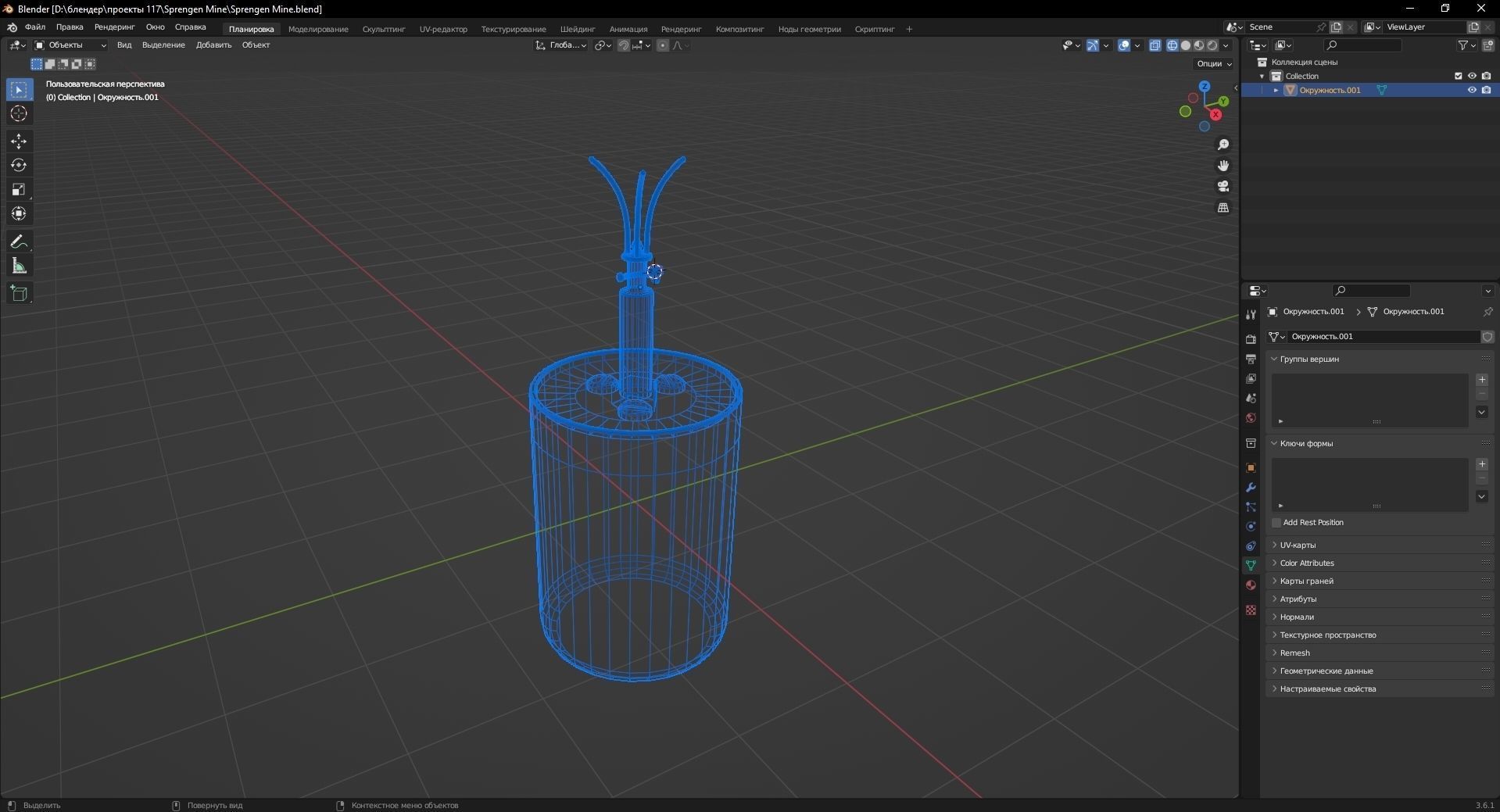Open the Tool settings properties tab
Image resolution: width=1500 pixels, height=812 pixels.
(x=1251, y=315)
